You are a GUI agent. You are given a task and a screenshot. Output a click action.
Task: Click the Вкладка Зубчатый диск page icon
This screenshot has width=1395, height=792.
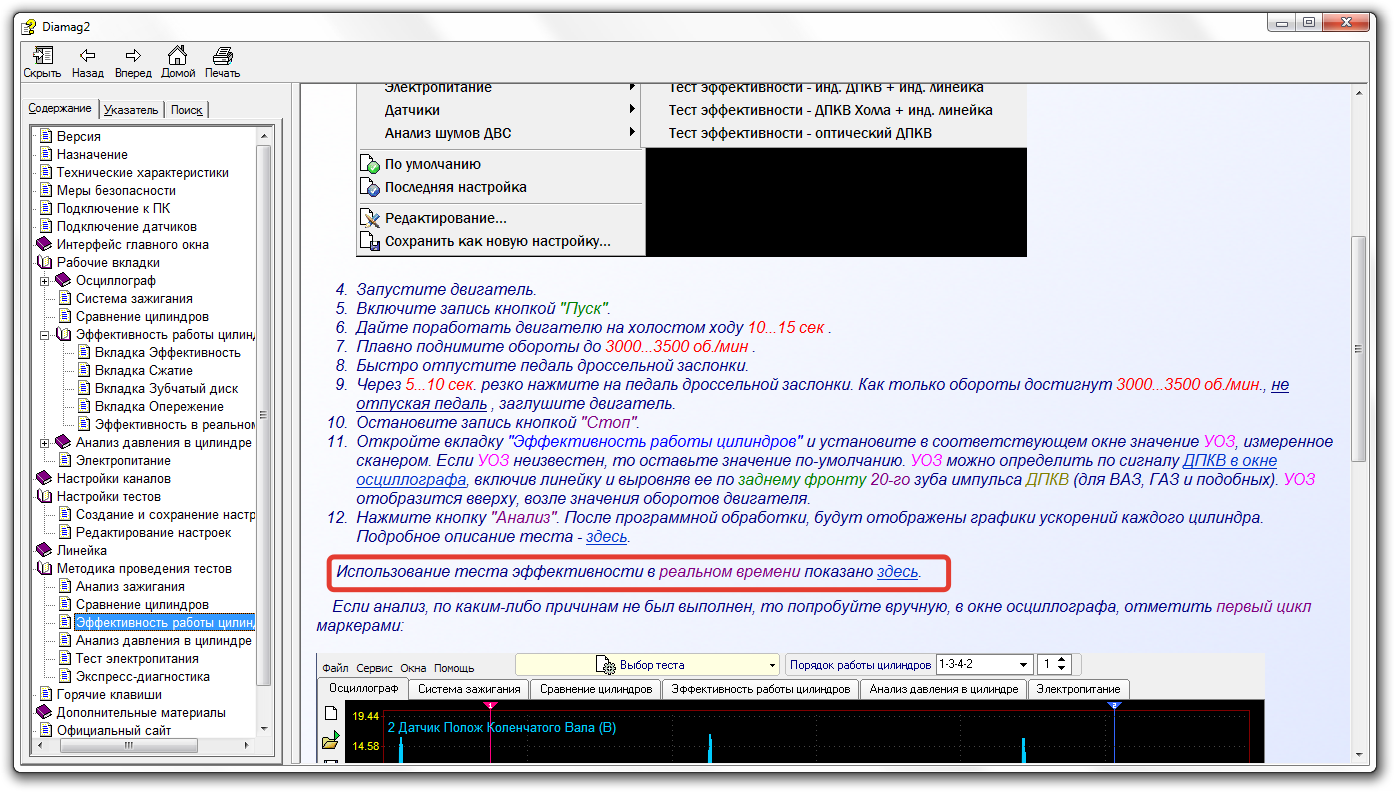point(84,388)
